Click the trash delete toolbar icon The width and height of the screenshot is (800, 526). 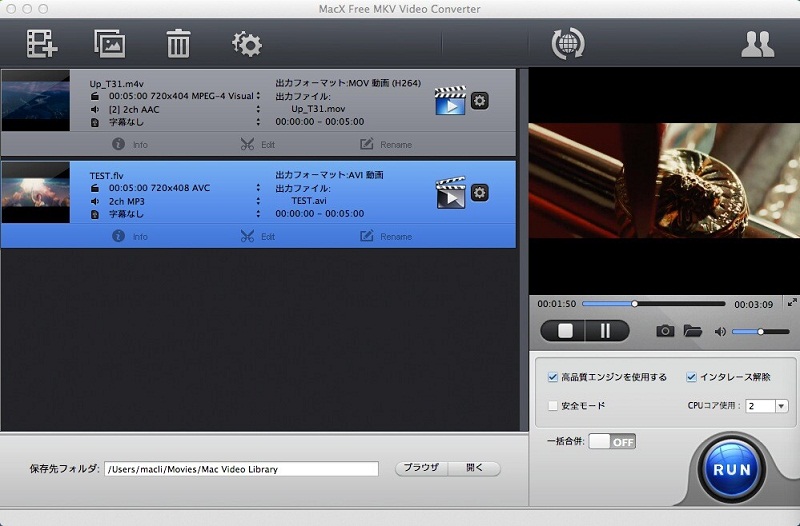pyautogui.click(x=178, y=43)
